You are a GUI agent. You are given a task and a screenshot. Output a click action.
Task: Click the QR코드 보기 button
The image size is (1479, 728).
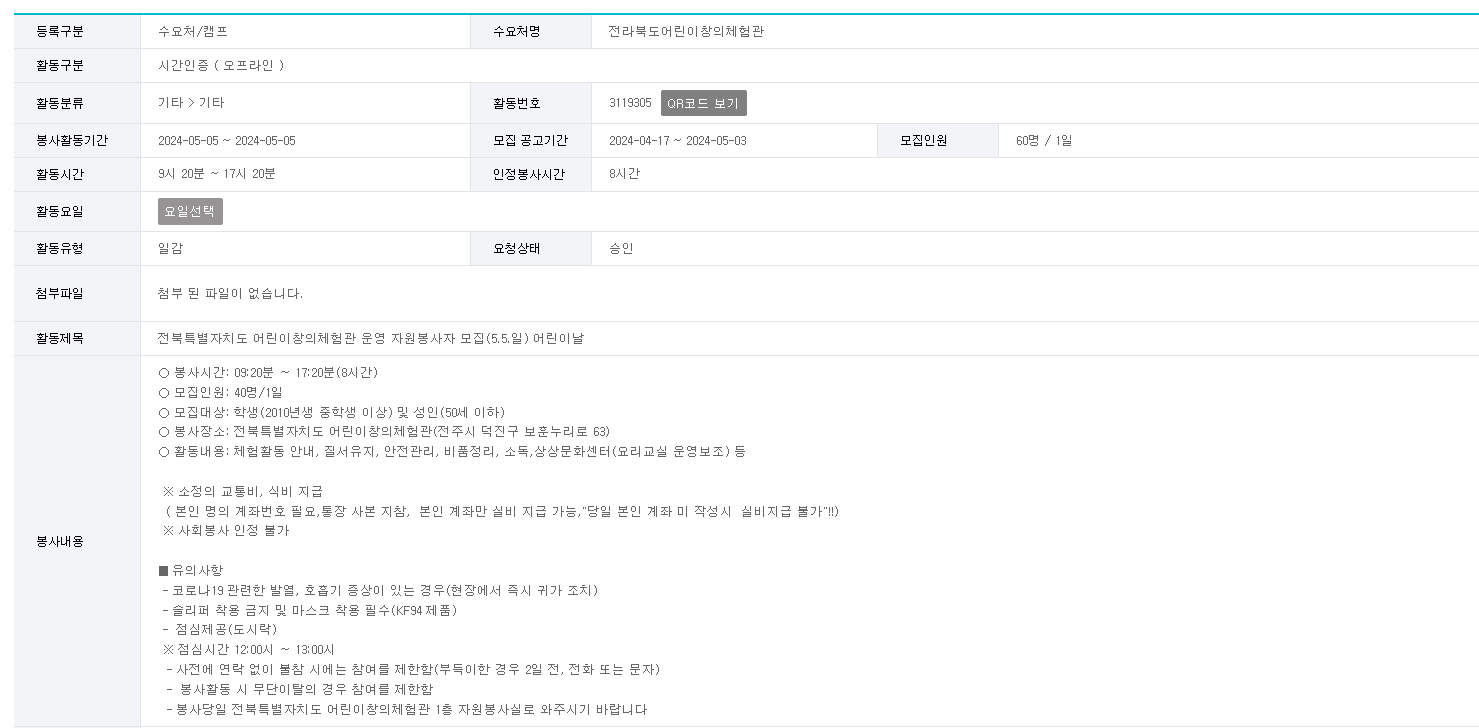pyautogui.click(x=702, y=102)
